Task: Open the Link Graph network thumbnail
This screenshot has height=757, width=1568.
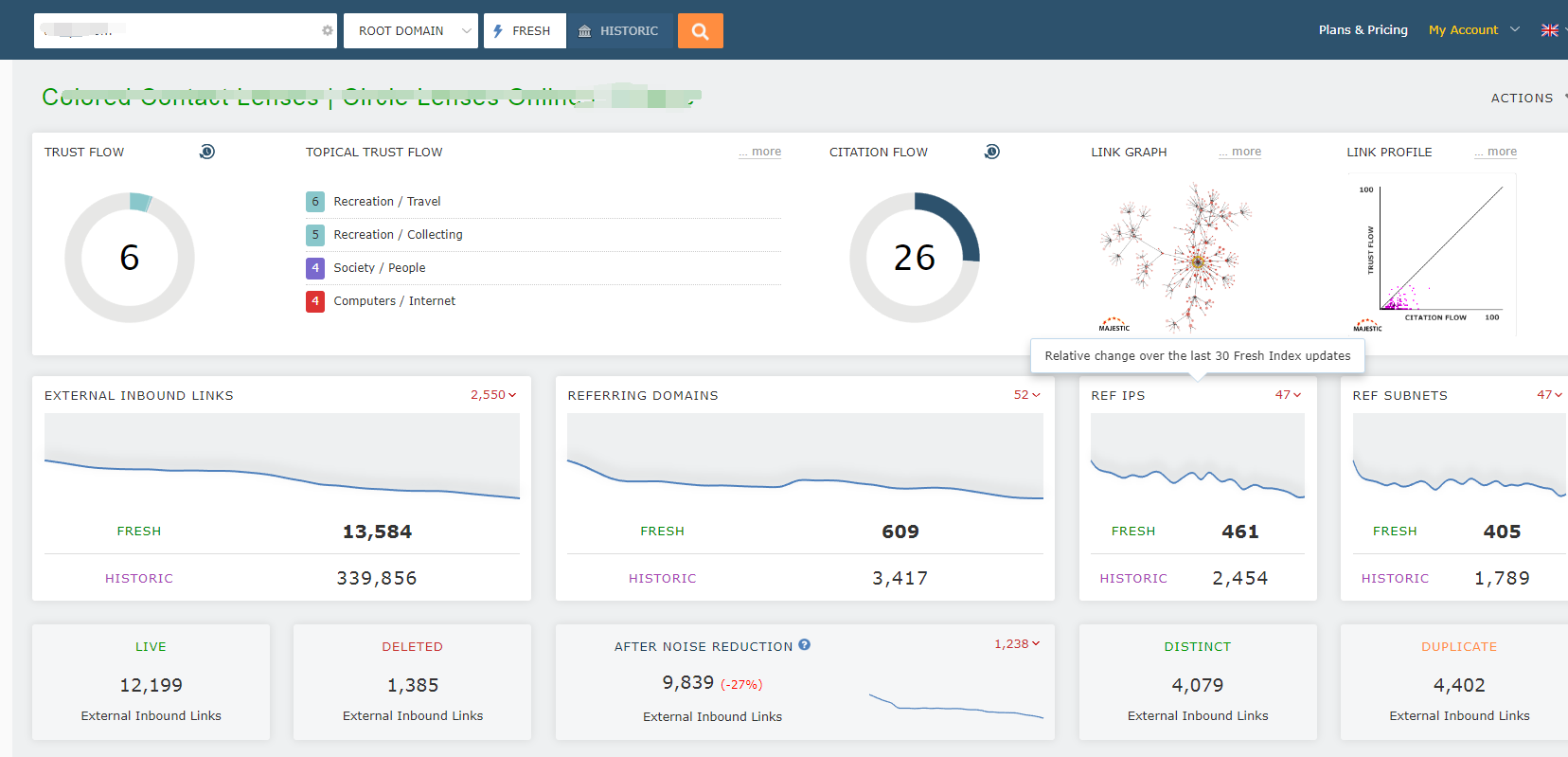Action: point(1176,256)
